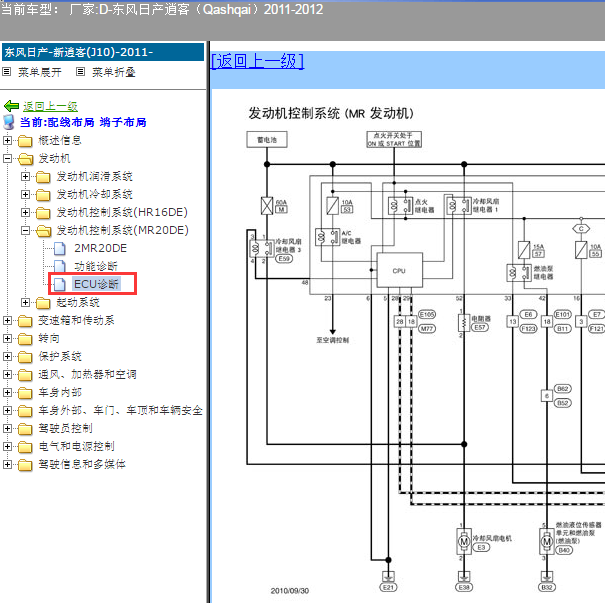This screenshot has height=603, width=605.
Task: Click the 发动机润滑系统 folder icon
Action: click(x=43, y=177)
